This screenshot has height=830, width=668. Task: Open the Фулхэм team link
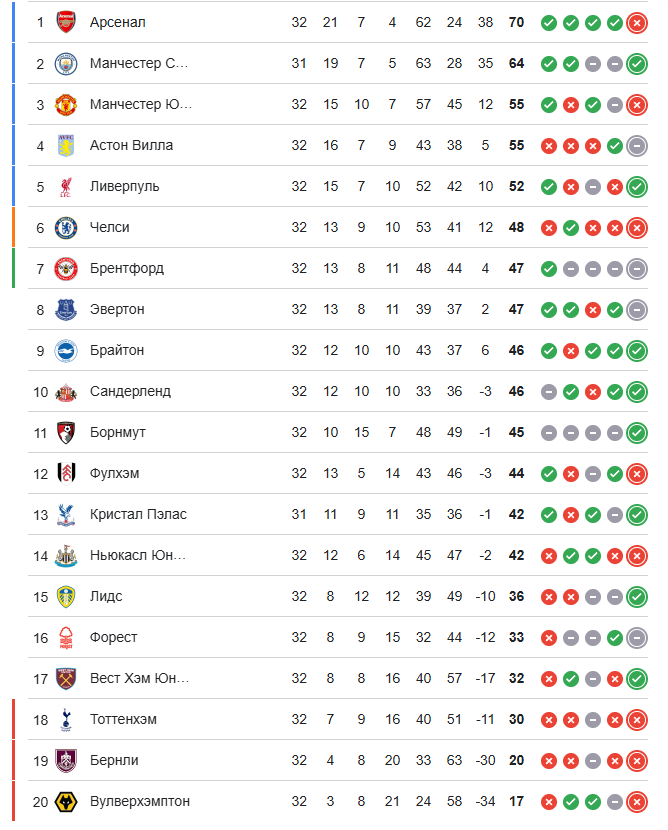114,473
